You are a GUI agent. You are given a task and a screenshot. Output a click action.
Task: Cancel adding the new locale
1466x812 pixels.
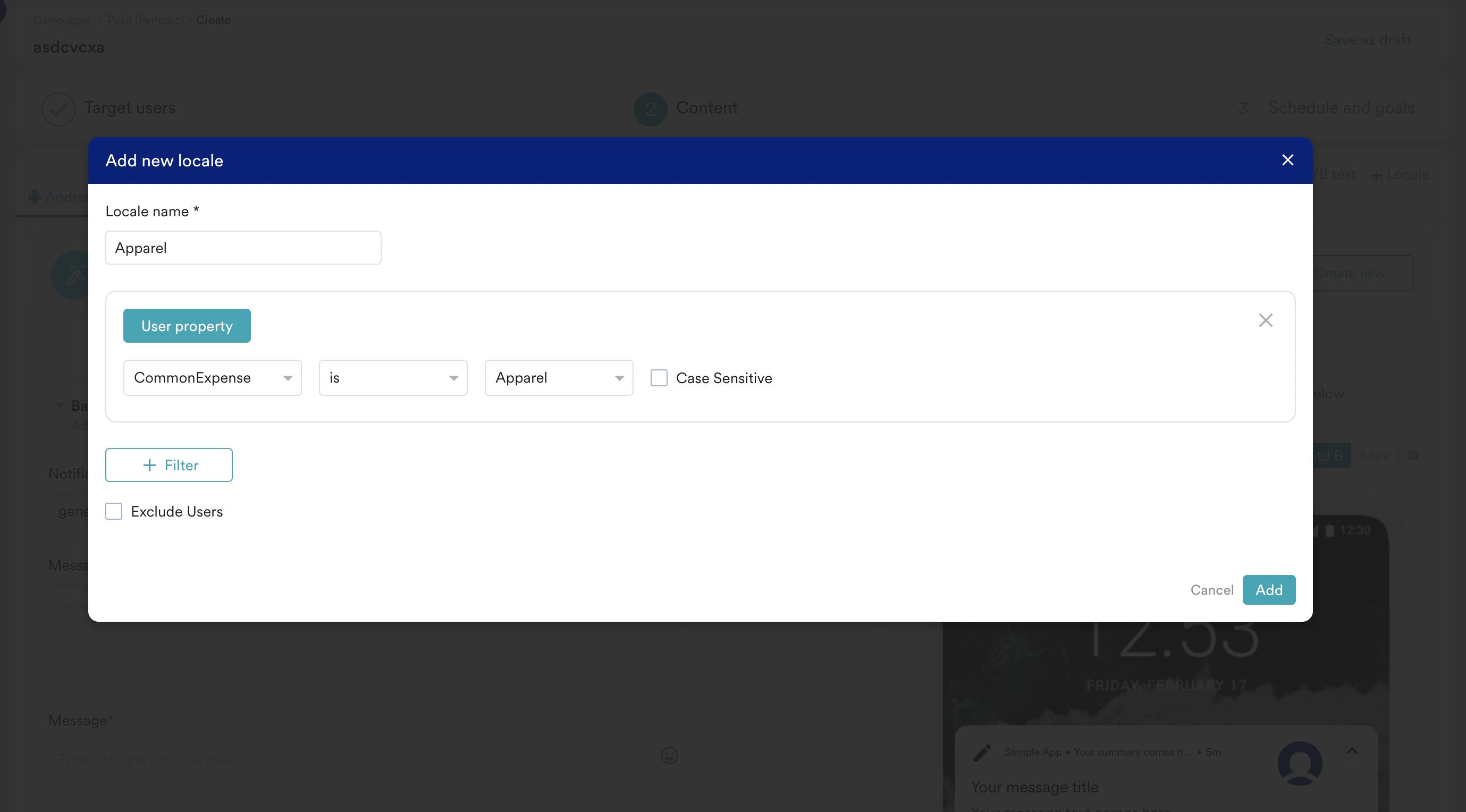[1211, 589]
